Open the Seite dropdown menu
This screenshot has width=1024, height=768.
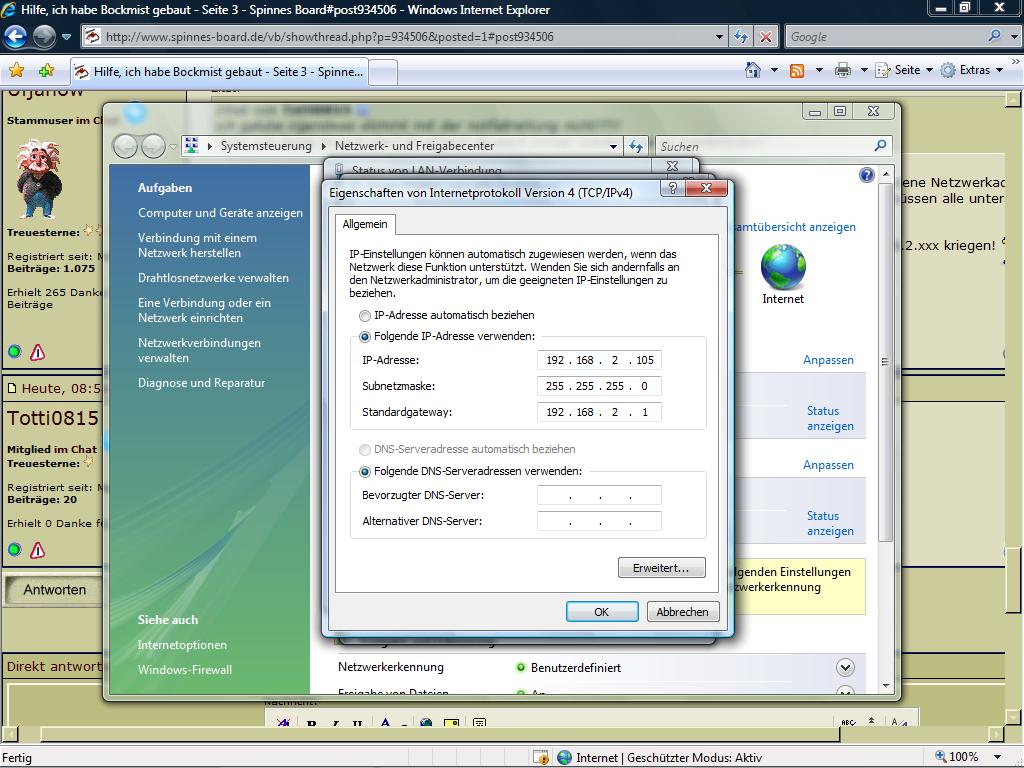[905, 70]
